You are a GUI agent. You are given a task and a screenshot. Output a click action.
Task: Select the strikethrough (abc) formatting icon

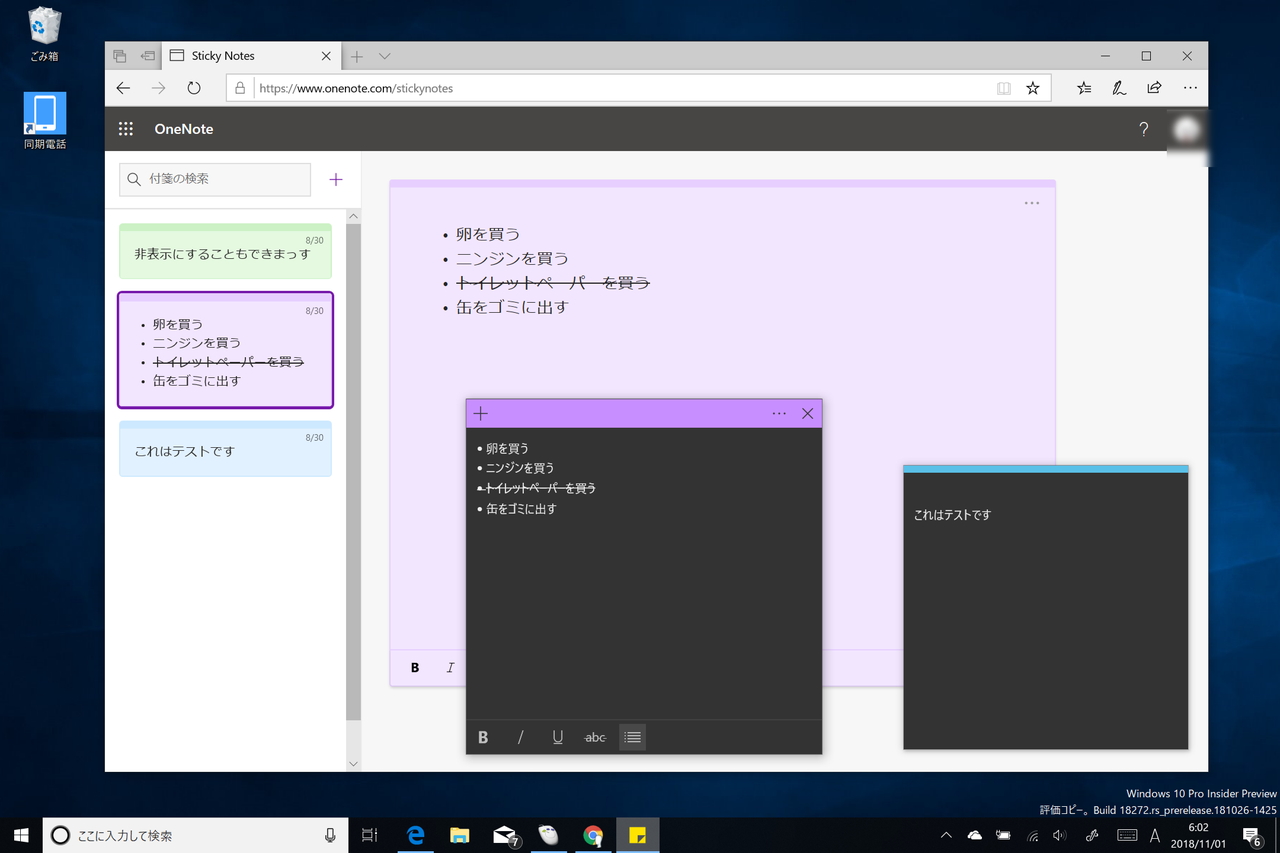pos(595,737)
